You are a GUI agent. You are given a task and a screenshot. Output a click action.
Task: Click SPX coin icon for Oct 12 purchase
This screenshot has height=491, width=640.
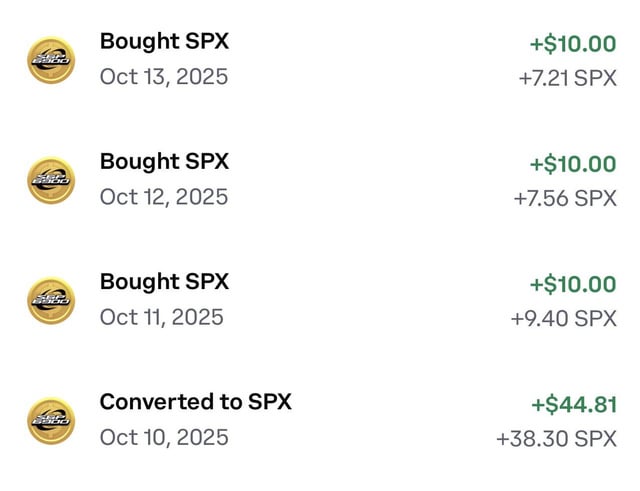(50, 180)
